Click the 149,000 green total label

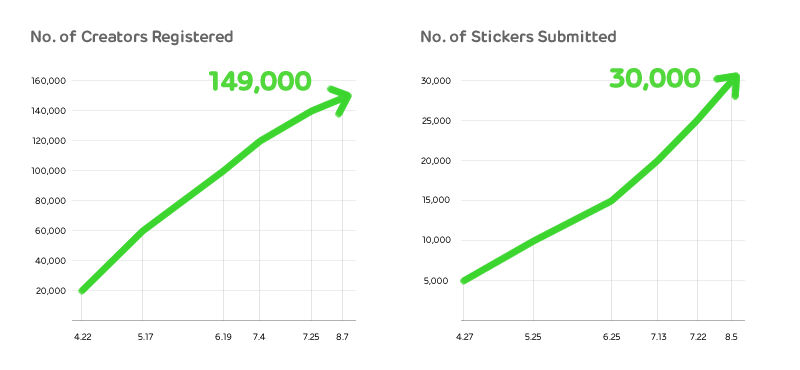click(260, 82)
